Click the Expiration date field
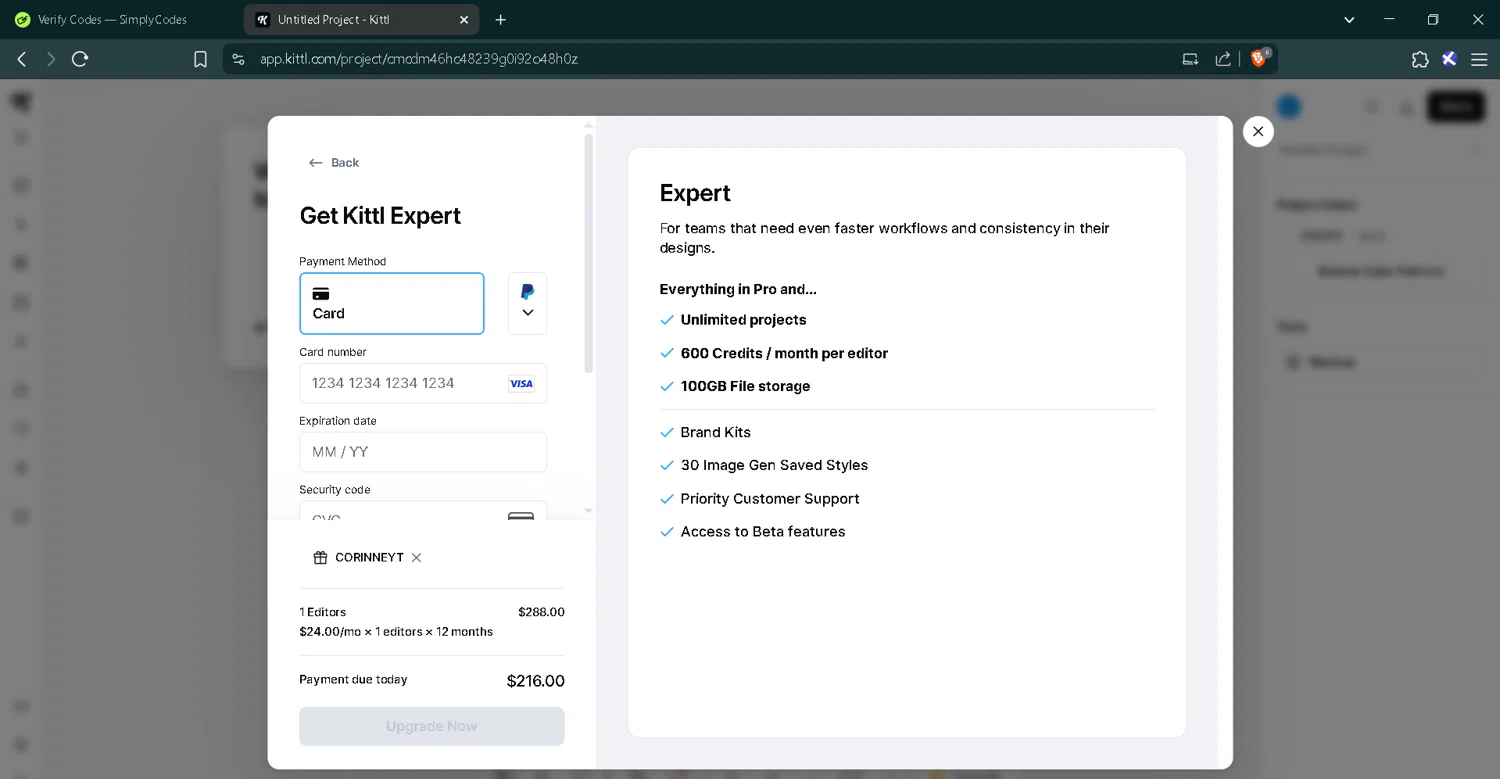 click(422, 452)
